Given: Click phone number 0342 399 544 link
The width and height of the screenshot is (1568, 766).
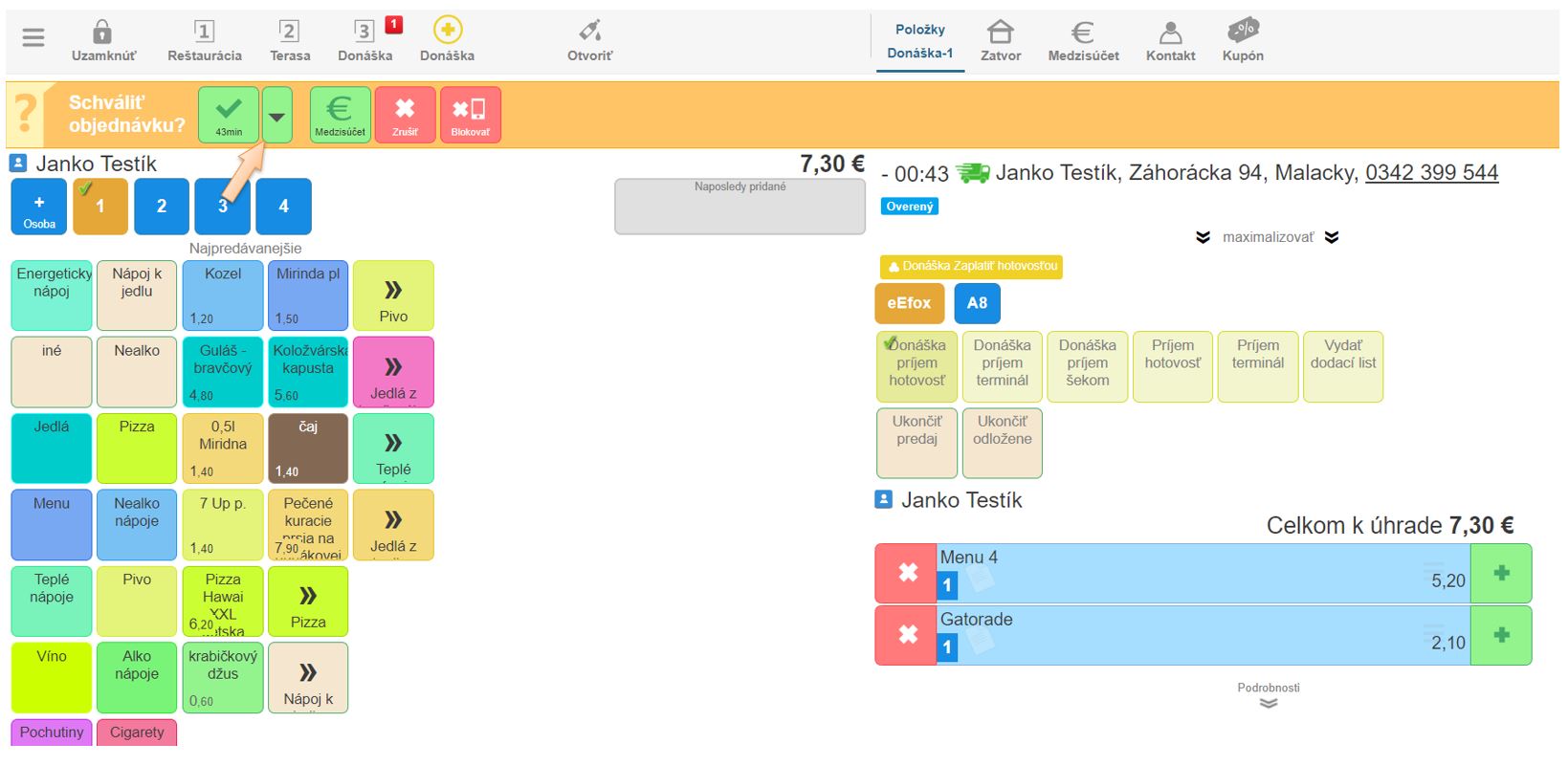Looking at the screenshot, I should coord(1431,173).
